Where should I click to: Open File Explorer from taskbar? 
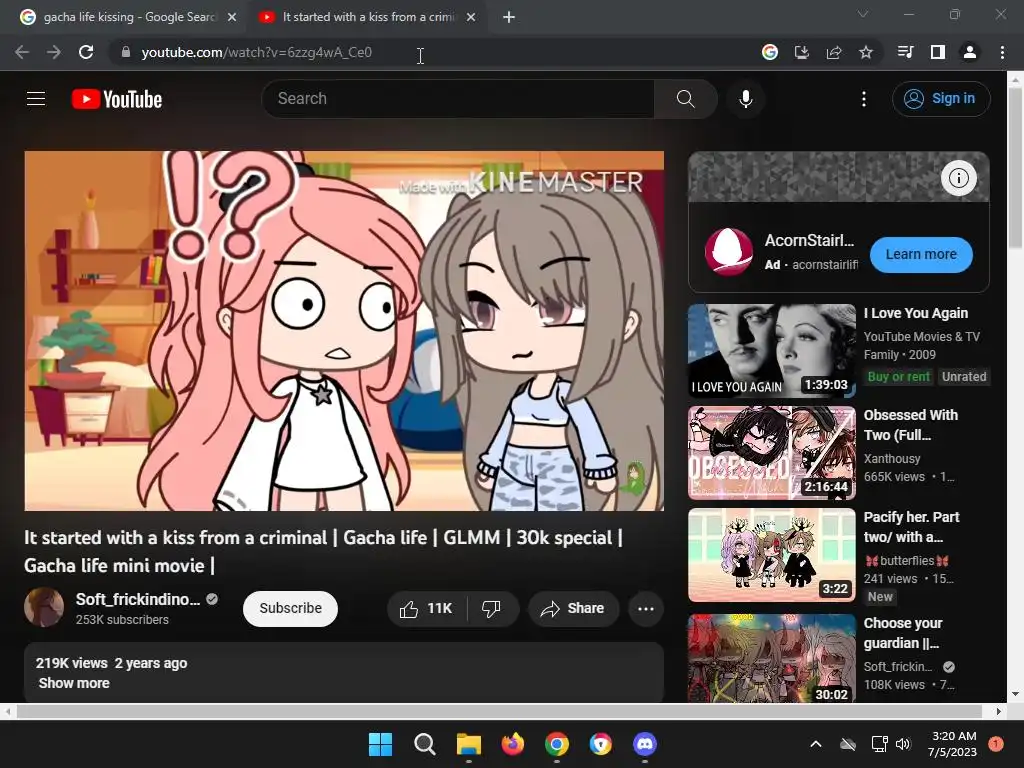pos(468,744)
